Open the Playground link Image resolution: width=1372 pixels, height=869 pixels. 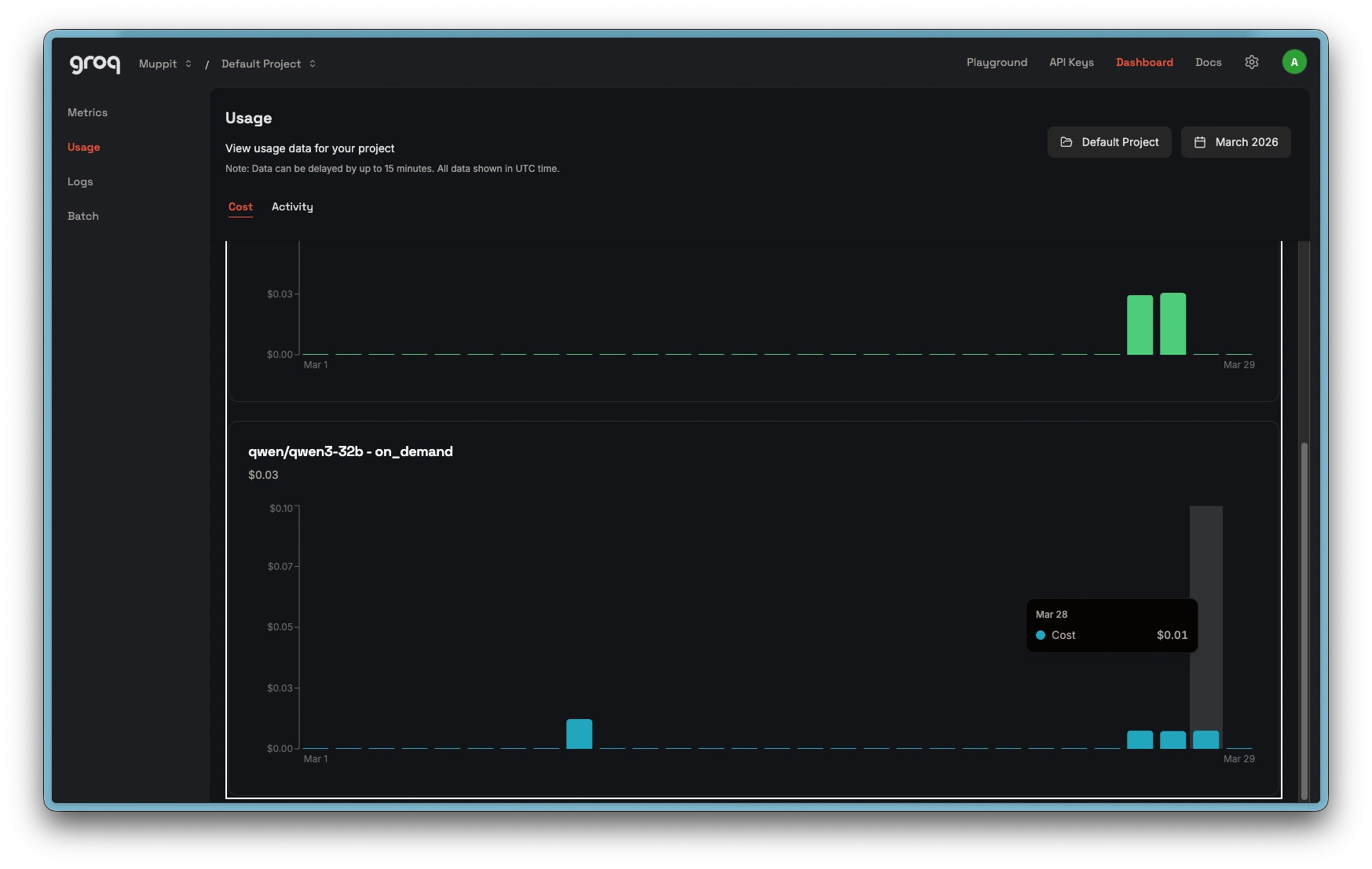pyautogui.click(x=997, y=62)
